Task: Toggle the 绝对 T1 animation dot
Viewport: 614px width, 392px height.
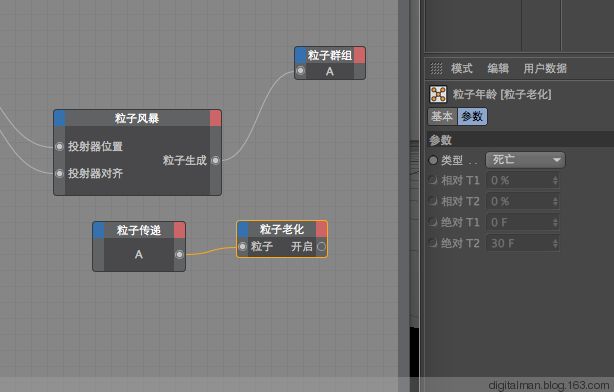Action: point(433,222)
